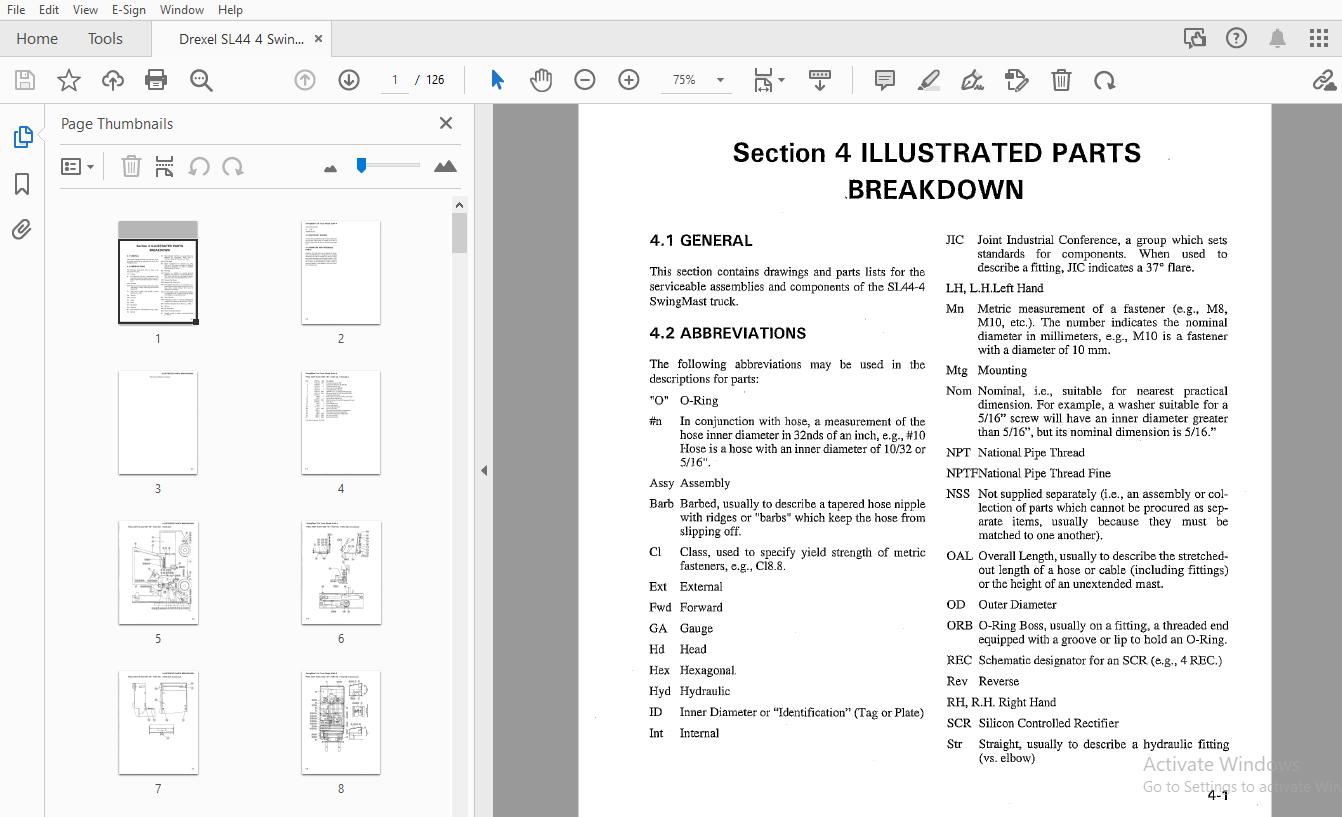Select the page 2 thumbnail

(x=341, y=273)
